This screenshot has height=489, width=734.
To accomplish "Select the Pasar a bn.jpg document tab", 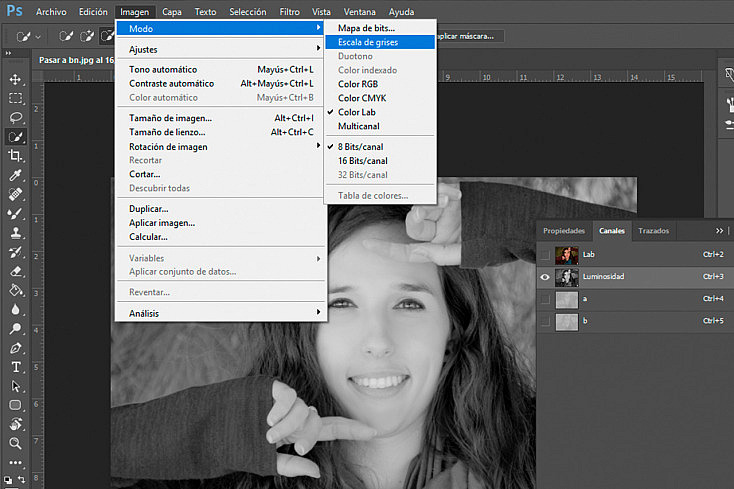I will pyautogui.click(x=76, y=60).
